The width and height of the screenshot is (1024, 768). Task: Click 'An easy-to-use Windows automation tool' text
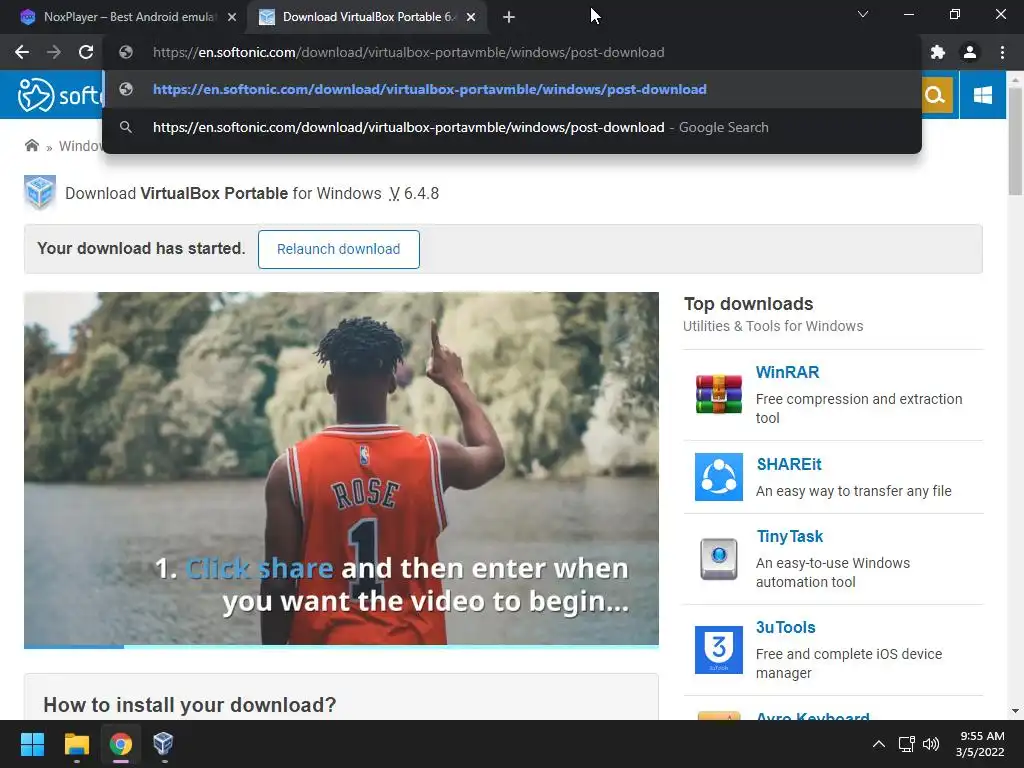point(833,572)
